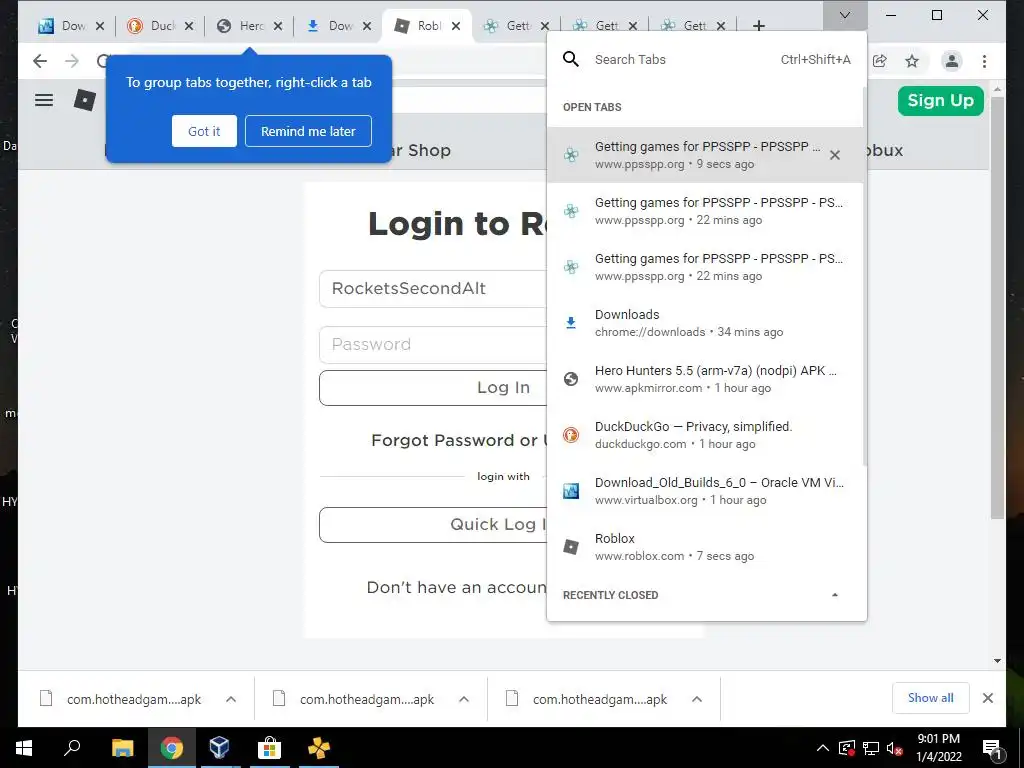This screenshot has height=768, width=1024.
Task: Expand options for the first apk download
Action: coord(231,699)
